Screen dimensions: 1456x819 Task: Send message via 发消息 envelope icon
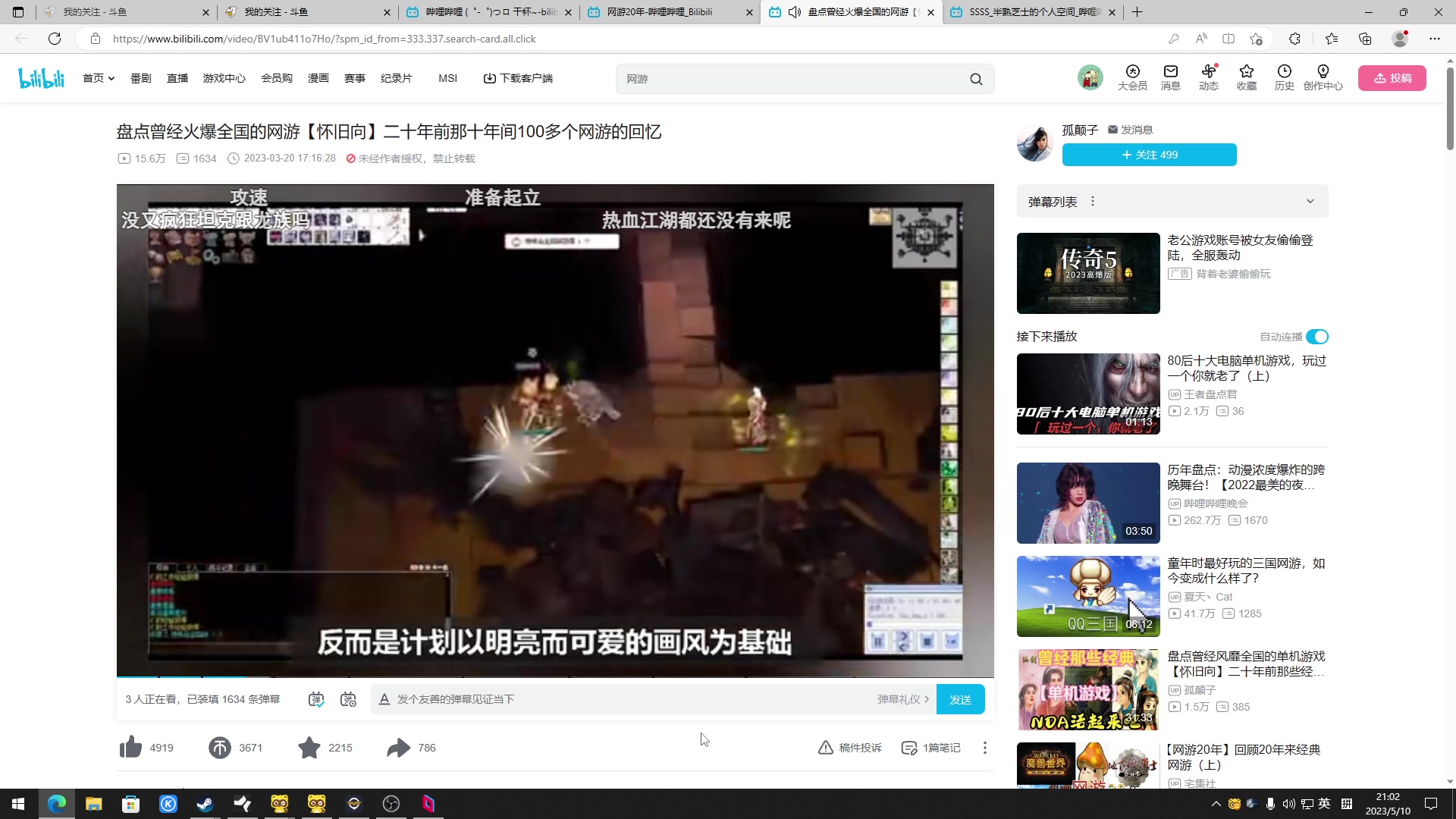tap(1112, 130)
